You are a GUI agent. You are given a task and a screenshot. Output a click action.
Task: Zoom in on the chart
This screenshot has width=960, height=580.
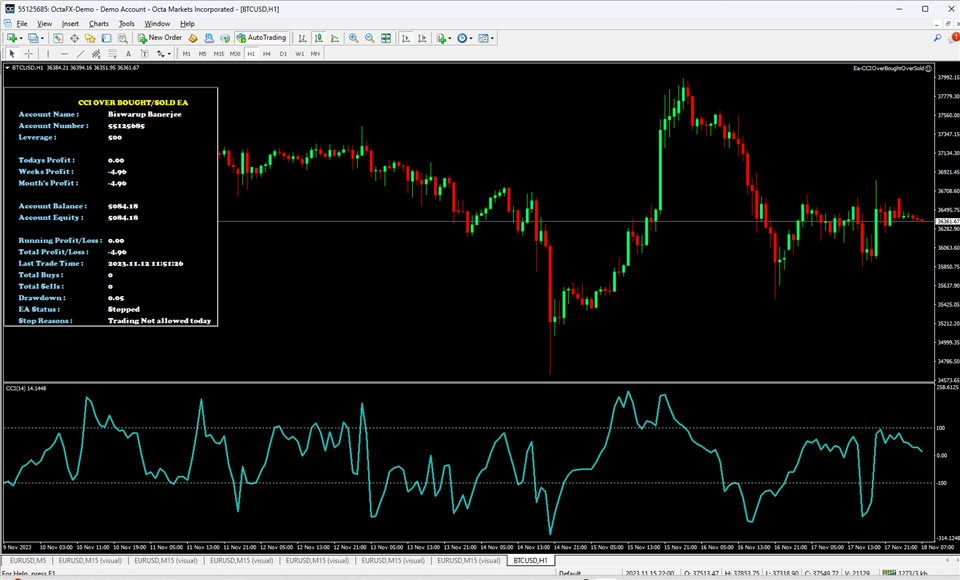[353, 38]
